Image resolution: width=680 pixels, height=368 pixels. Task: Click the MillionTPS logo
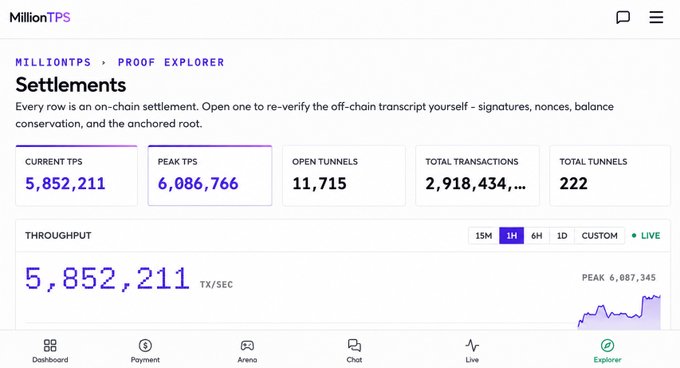pyautogui.click(x=40, y=17)
